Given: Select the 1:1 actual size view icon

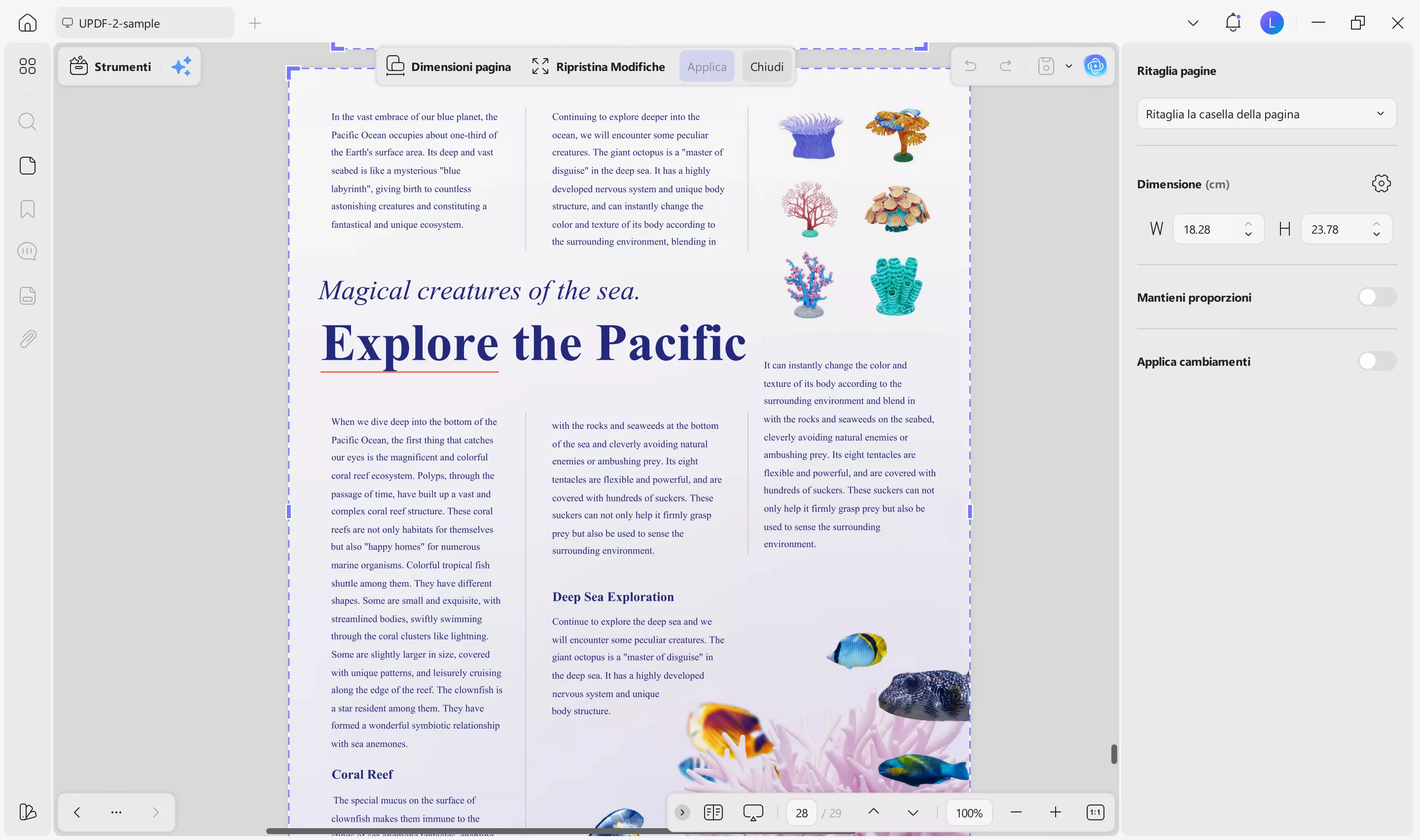Looking at the screenshot, I should click(1095, 812).
